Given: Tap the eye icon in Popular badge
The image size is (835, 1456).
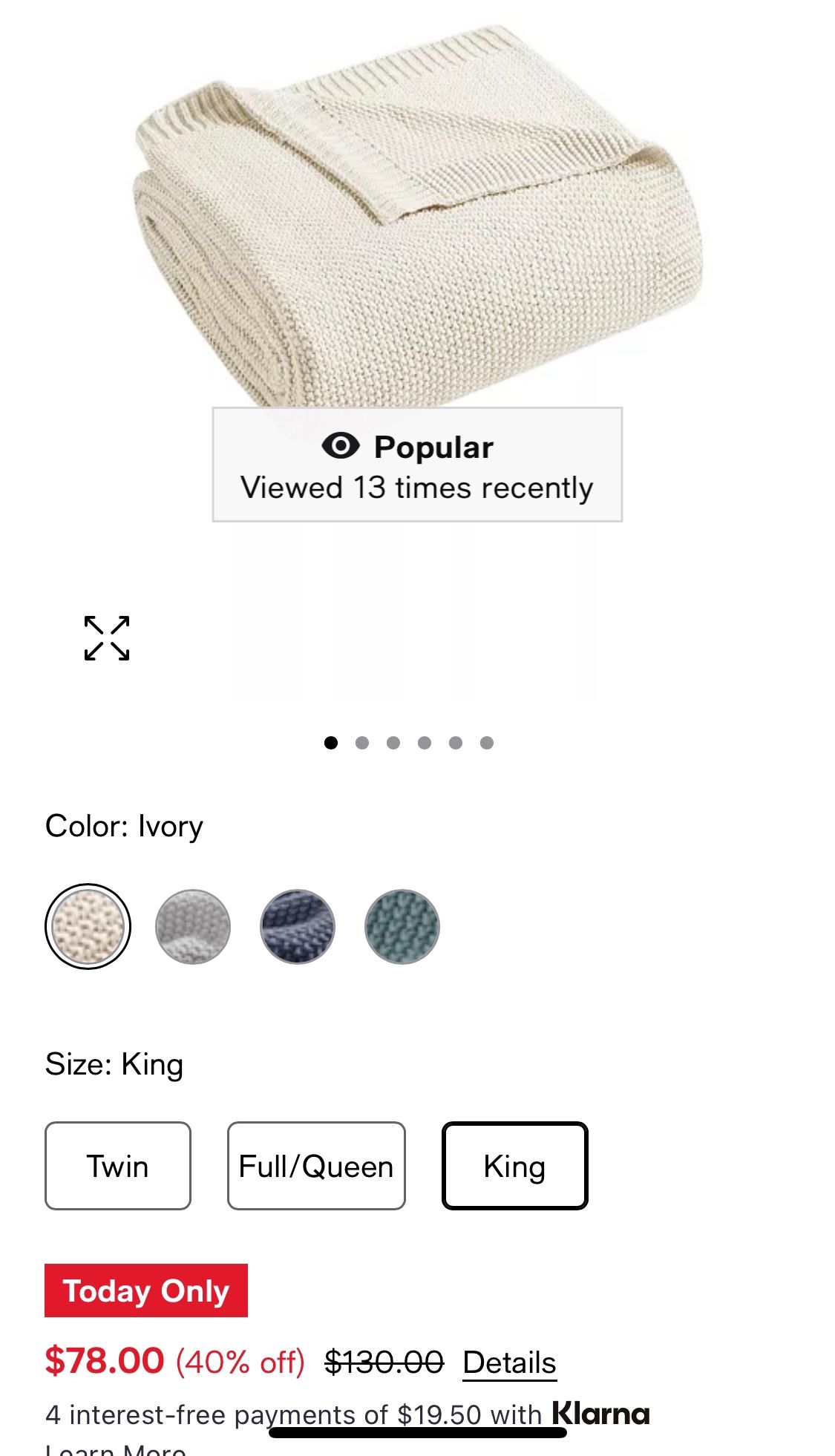Looking at the screenshot, I should click(341, 446).
